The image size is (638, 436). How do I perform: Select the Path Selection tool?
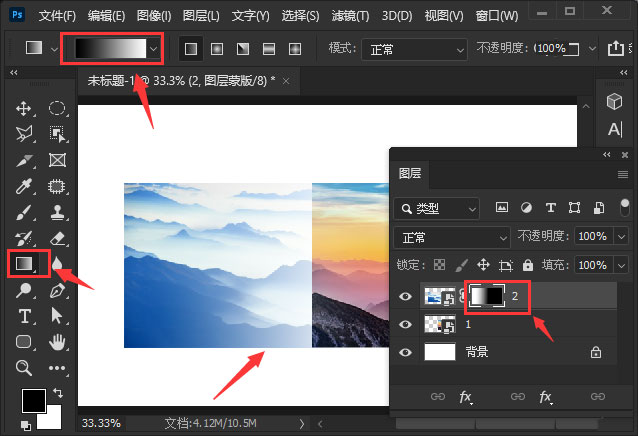[57, 316]
